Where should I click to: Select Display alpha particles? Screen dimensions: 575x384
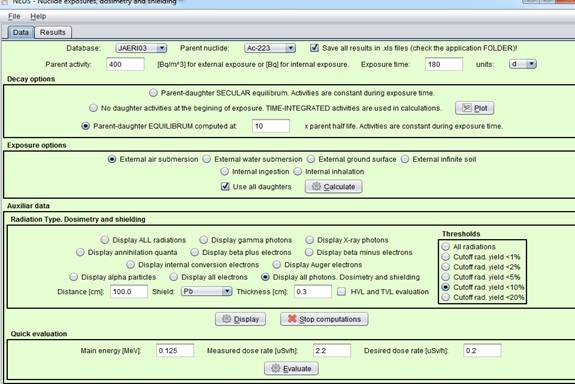(x=73, y=277)
